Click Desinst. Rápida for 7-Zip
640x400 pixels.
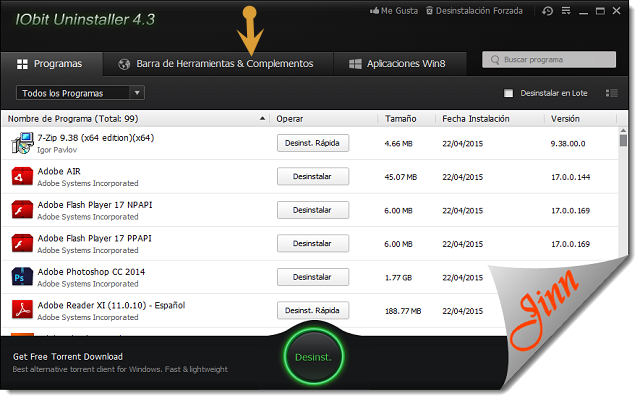pos(313,143)
